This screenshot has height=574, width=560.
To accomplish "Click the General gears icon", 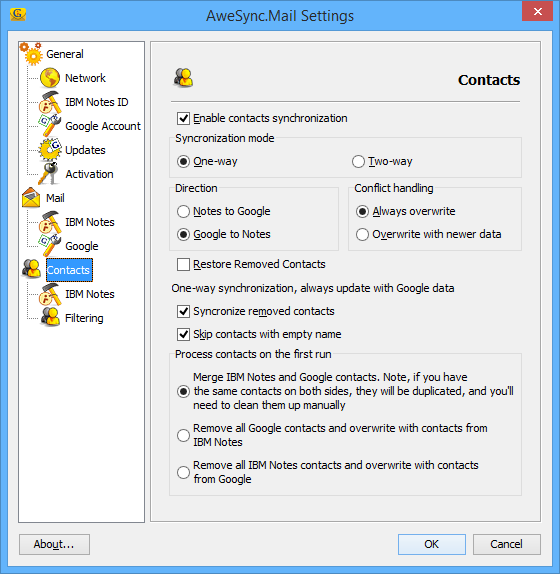I will [31, 53].
